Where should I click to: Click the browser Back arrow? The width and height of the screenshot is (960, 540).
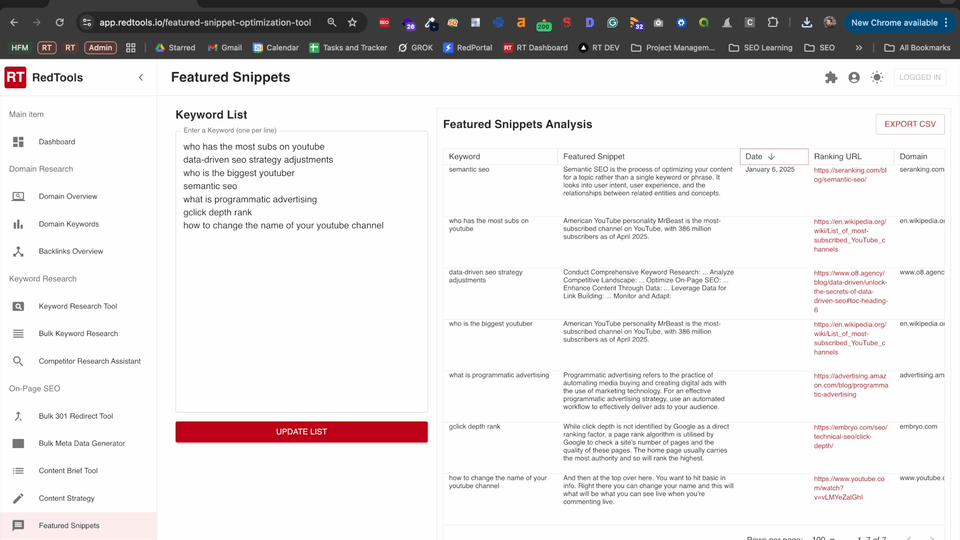point(14,23)
